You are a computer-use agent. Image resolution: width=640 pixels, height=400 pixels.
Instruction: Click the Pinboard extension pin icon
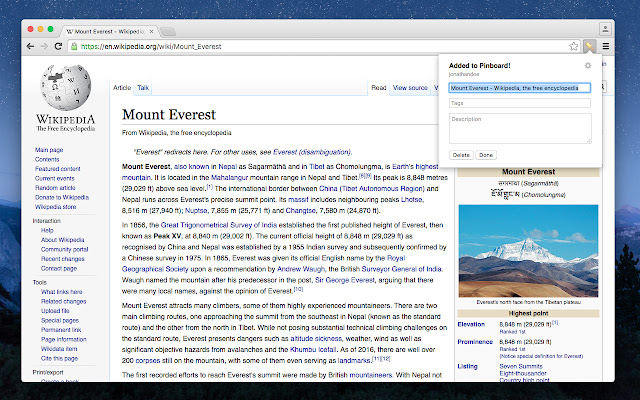pyautogui.click(x=589, y=46)
